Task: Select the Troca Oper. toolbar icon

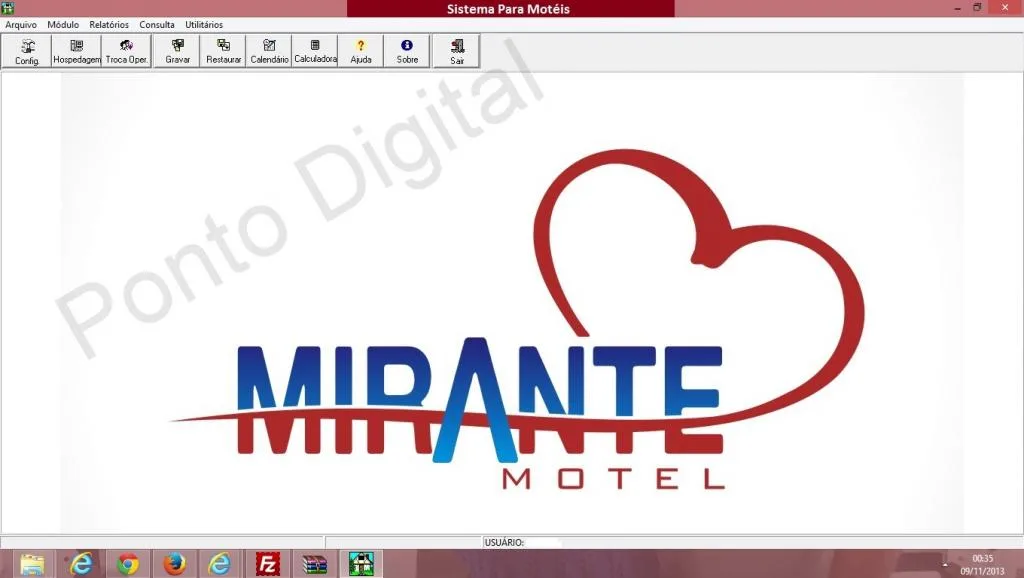Action: point(127,52)
